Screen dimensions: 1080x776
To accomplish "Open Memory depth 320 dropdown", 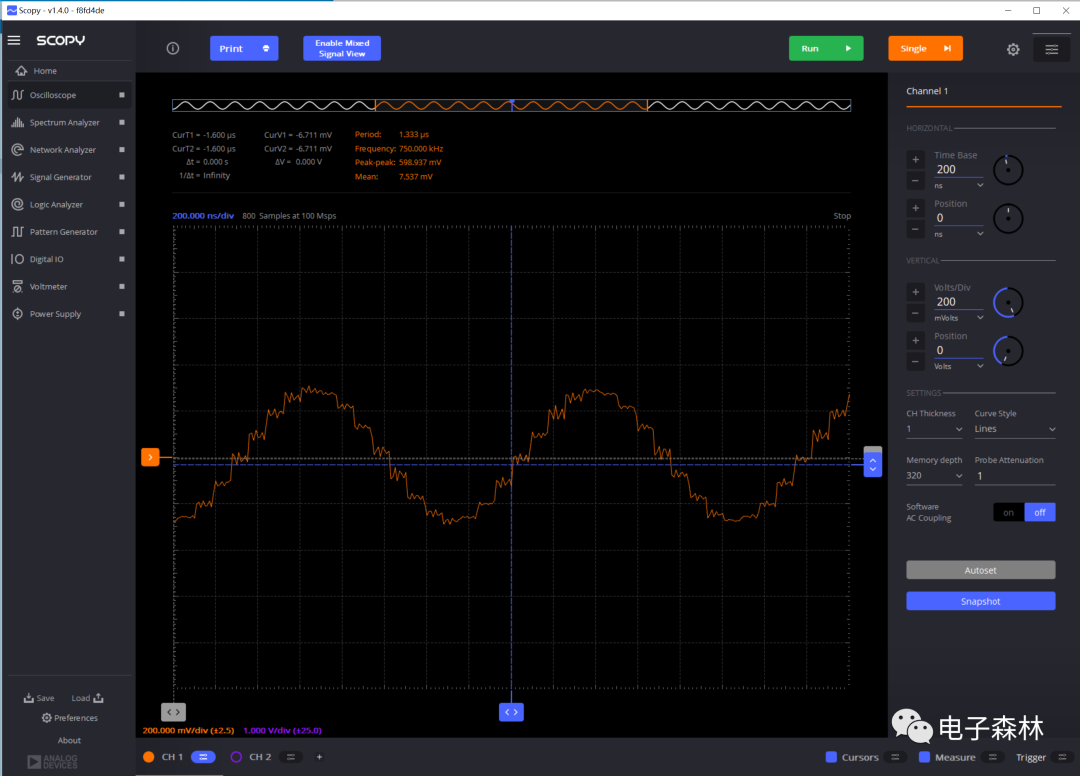I will [x=934, y=476].
